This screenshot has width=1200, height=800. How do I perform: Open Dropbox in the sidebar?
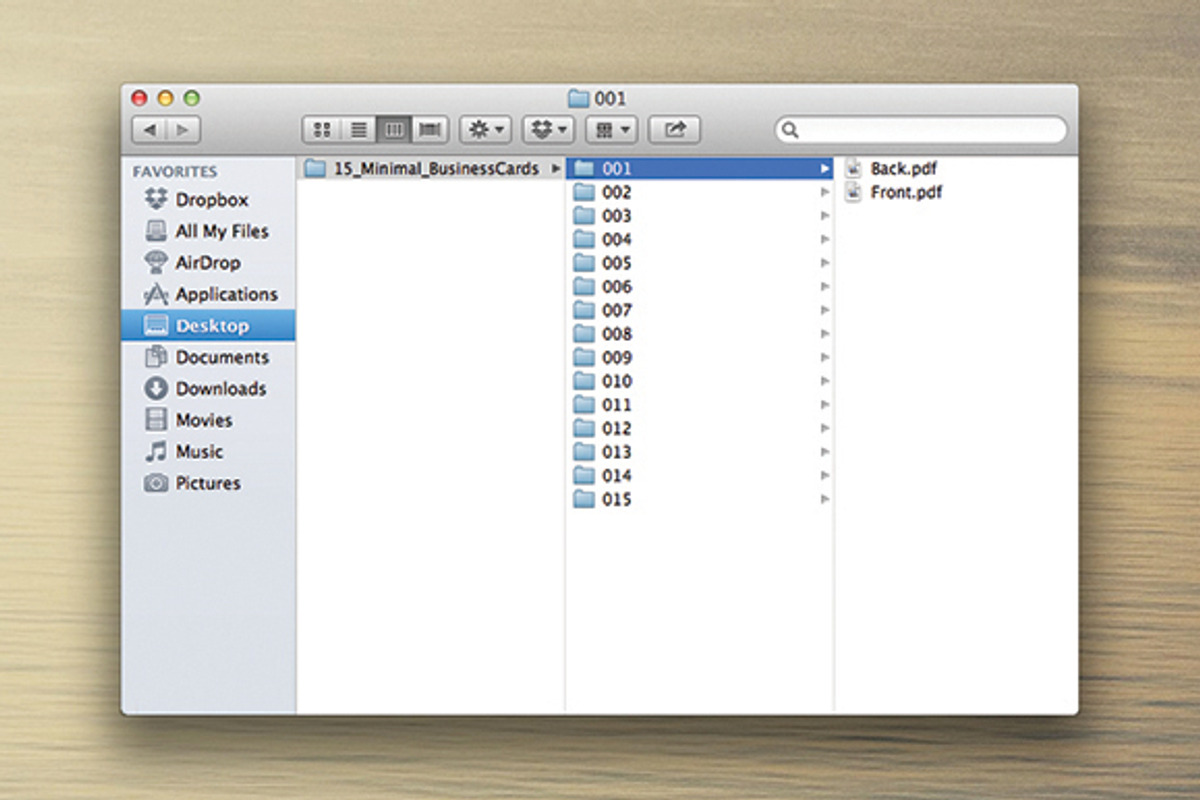click(x=208, y=200)
